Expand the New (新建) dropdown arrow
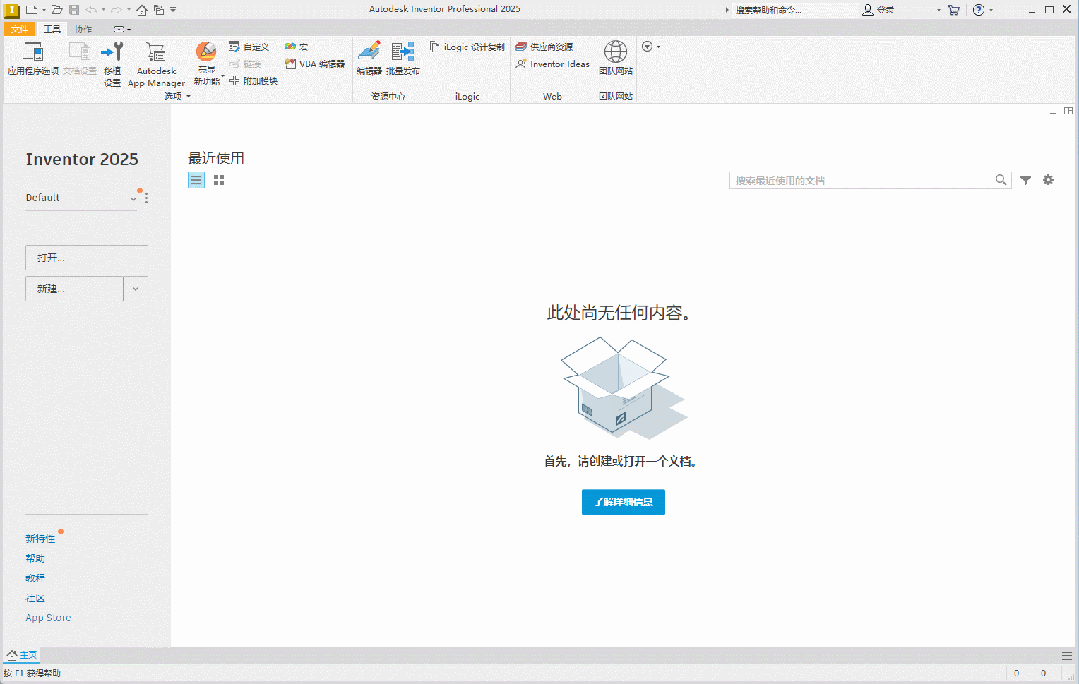This screenshot has width=1079, height=684. (x=136, y=289)
